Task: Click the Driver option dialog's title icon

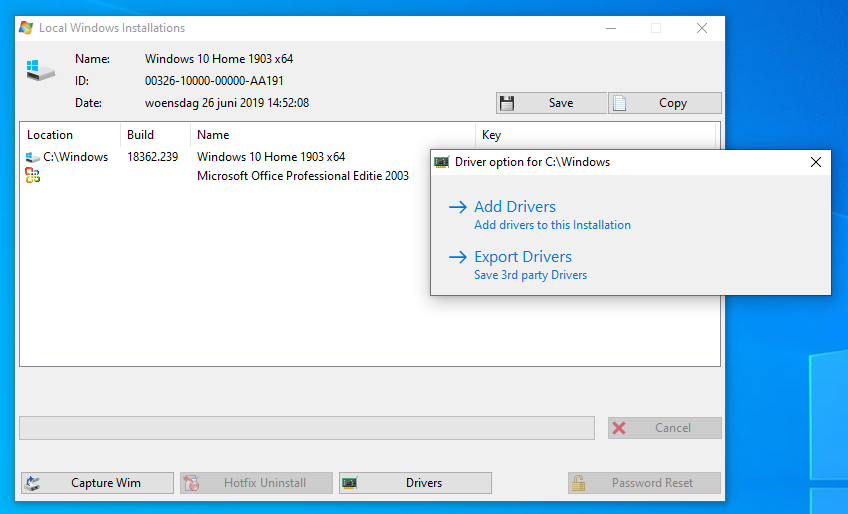Action: tap(441, 162)
